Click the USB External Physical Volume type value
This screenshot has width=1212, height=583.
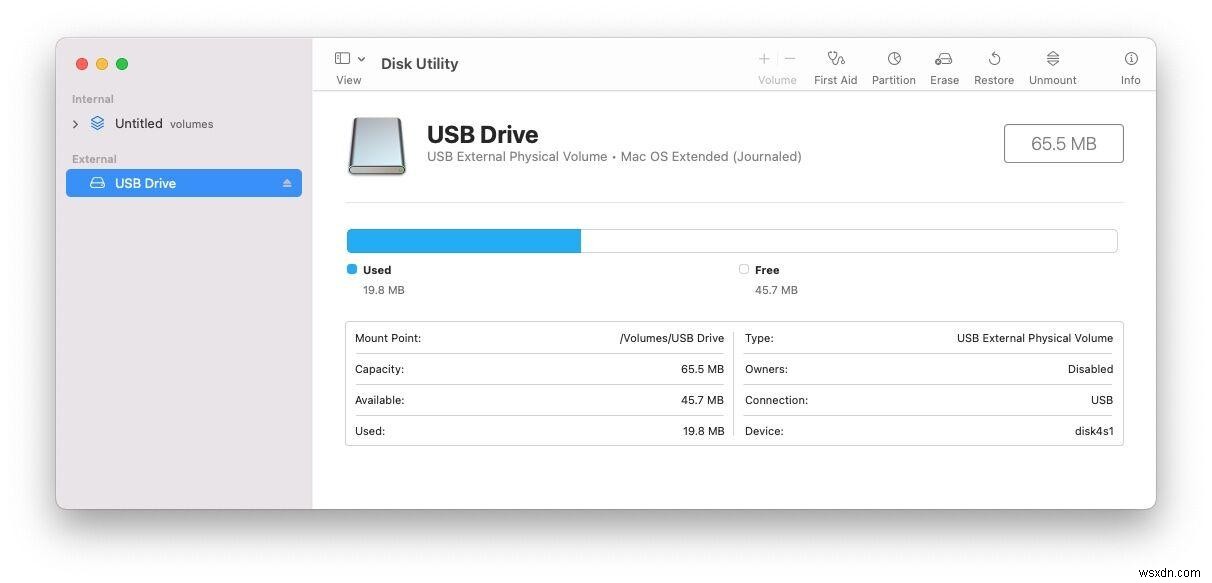pyautogui.click(x=1035, y=338)
